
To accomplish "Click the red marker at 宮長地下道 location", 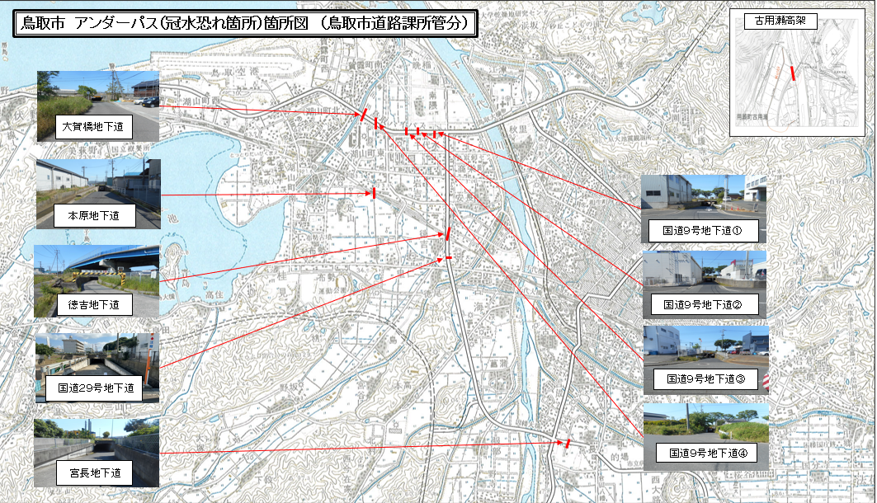I will pyautogui.click(x=568, y=443).
